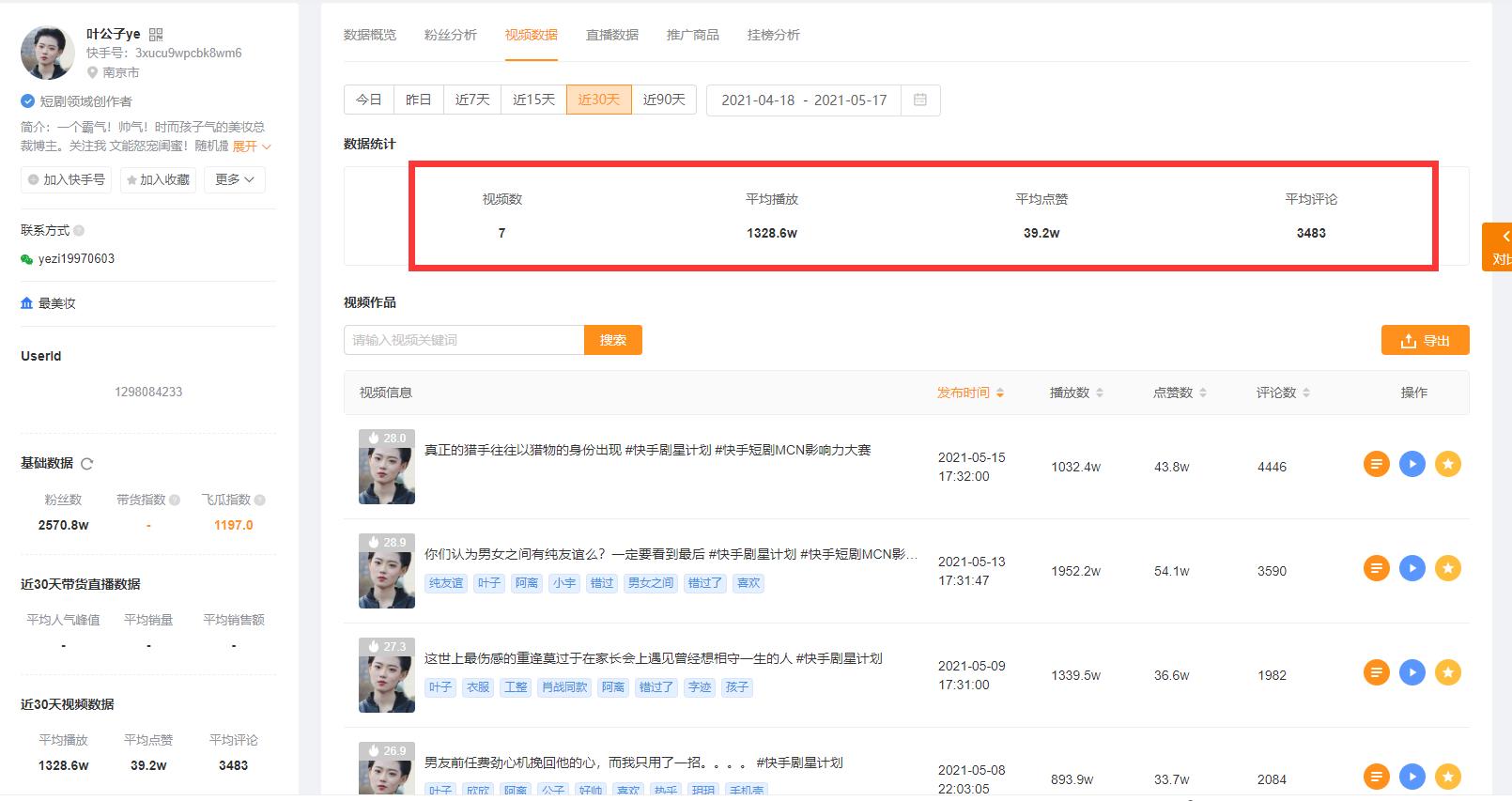The image size is (1512, 801).
Task: Favorite the 2021-05-15 video with star
Action: 1448,464
